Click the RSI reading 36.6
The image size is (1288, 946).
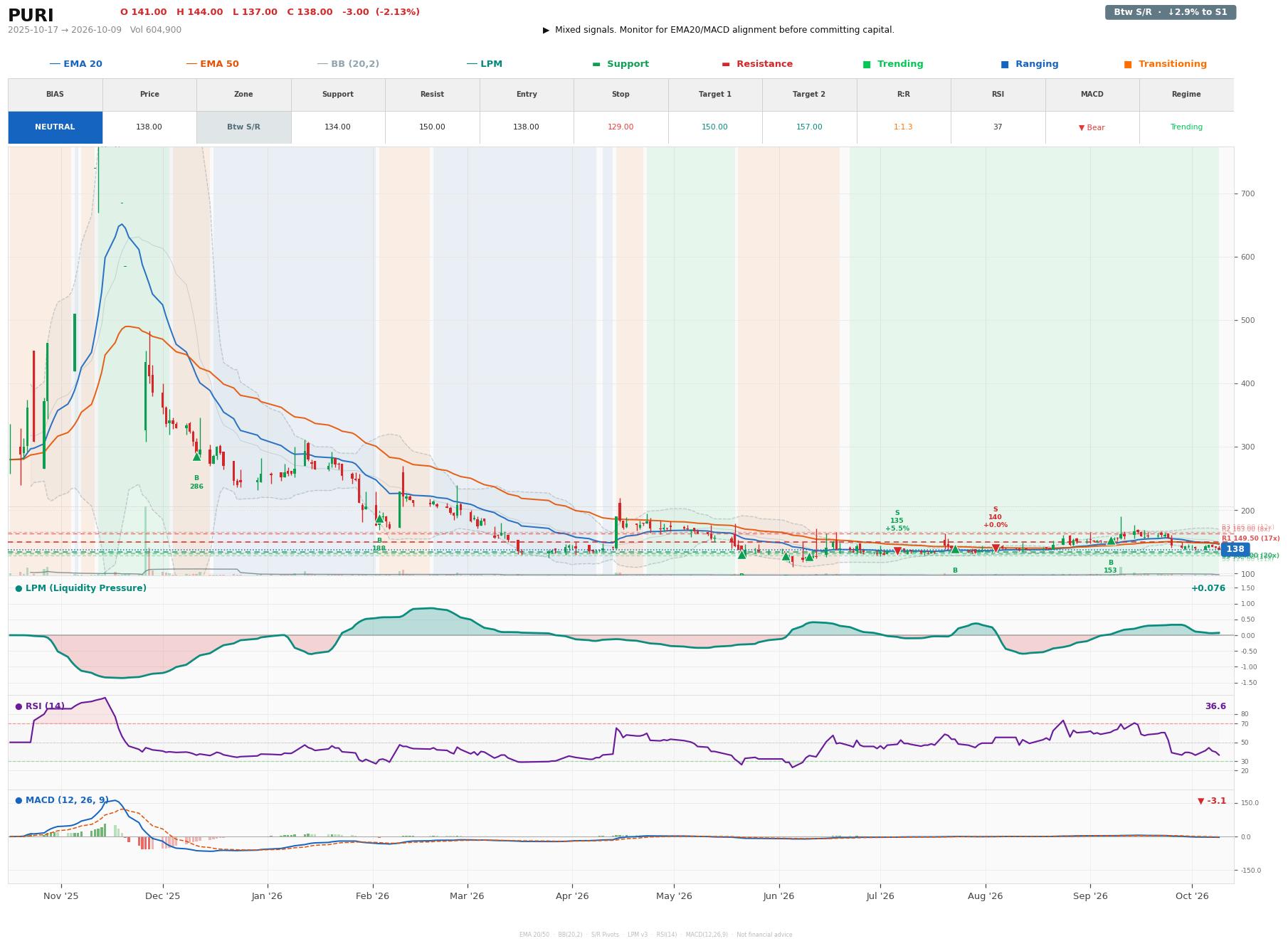click(1215, 706)
